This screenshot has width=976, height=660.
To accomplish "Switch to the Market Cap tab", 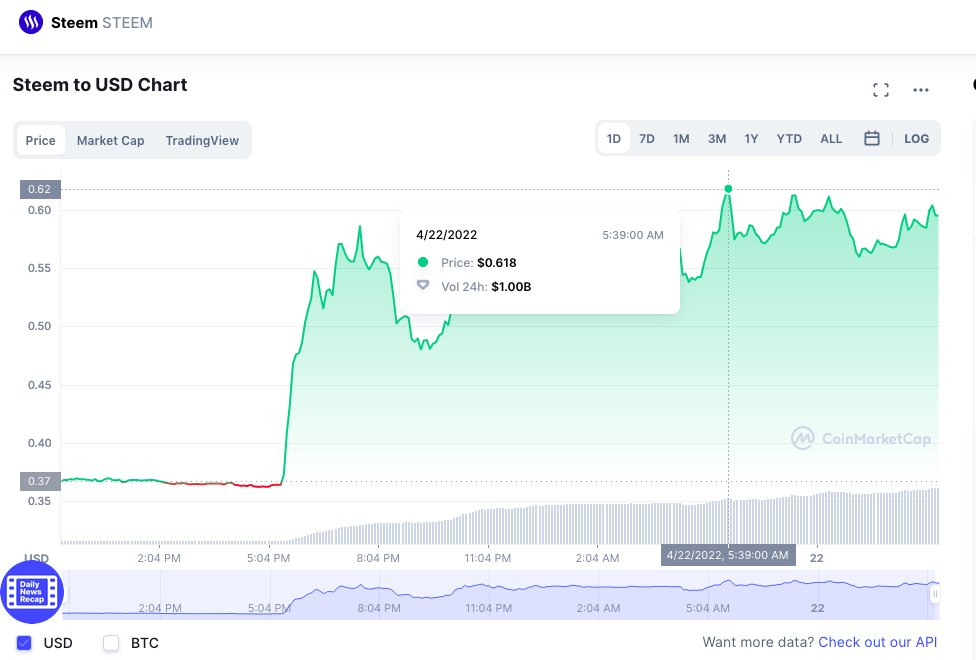I will coord(110,141).
